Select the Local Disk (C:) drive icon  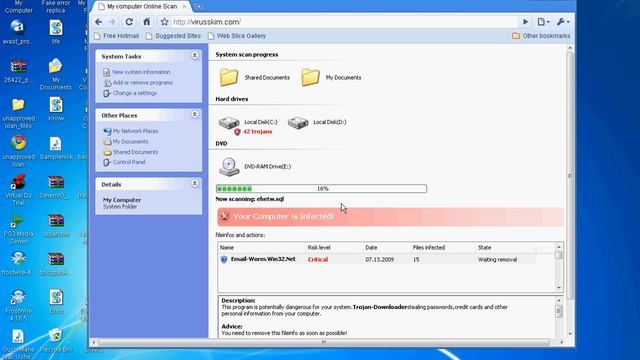(229, 122)
